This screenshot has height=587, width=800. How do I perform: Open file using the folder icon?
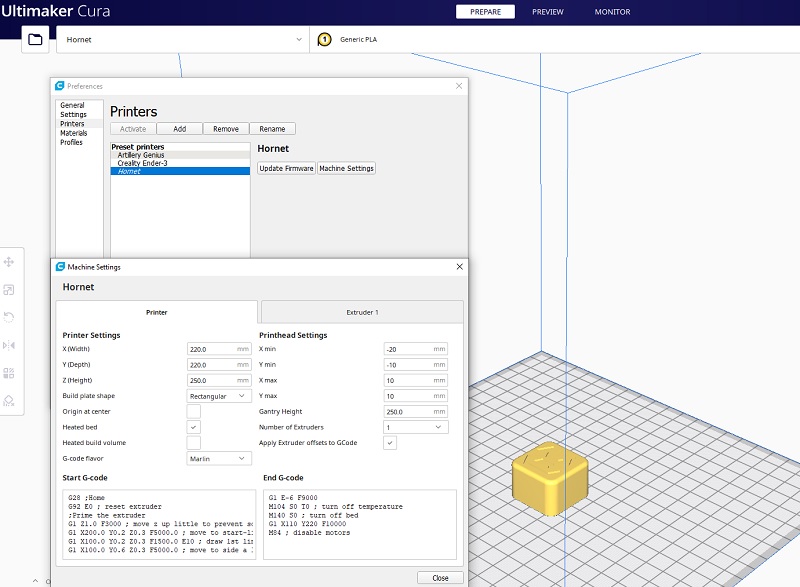pyautogui.click(x=35, y=39)
